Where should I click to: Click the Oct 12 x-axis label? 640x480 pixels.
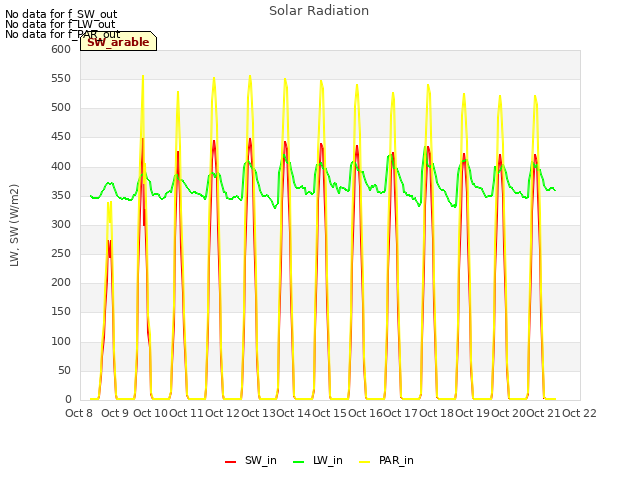222,413
